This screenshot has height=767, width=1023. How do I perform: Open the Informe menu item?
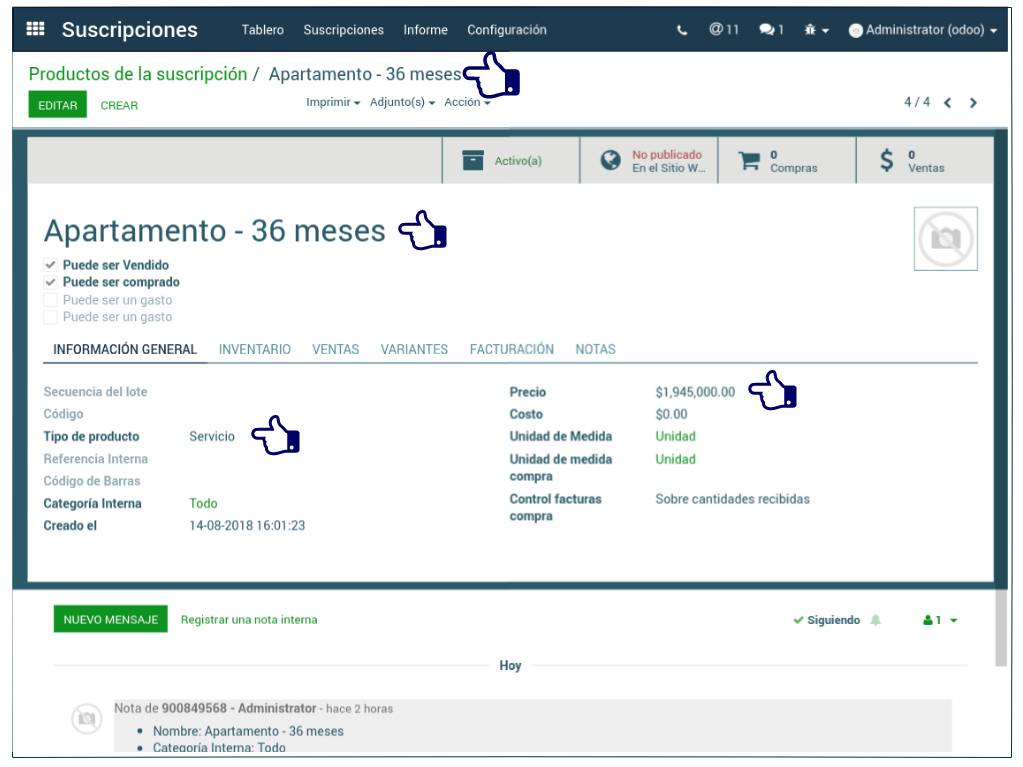tap(425, 30)
